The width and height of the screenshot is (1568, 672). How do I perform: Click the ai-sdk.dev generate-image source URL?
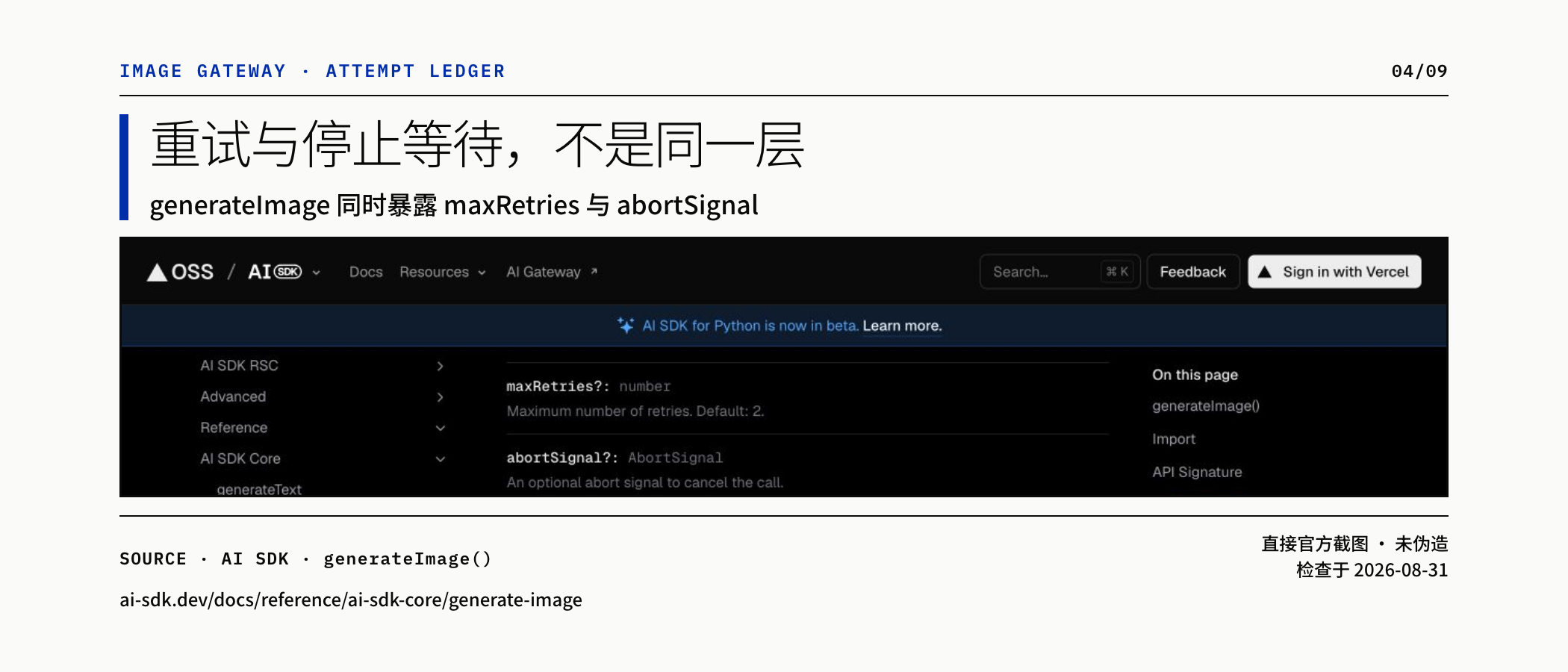click(x=351, y=600)
